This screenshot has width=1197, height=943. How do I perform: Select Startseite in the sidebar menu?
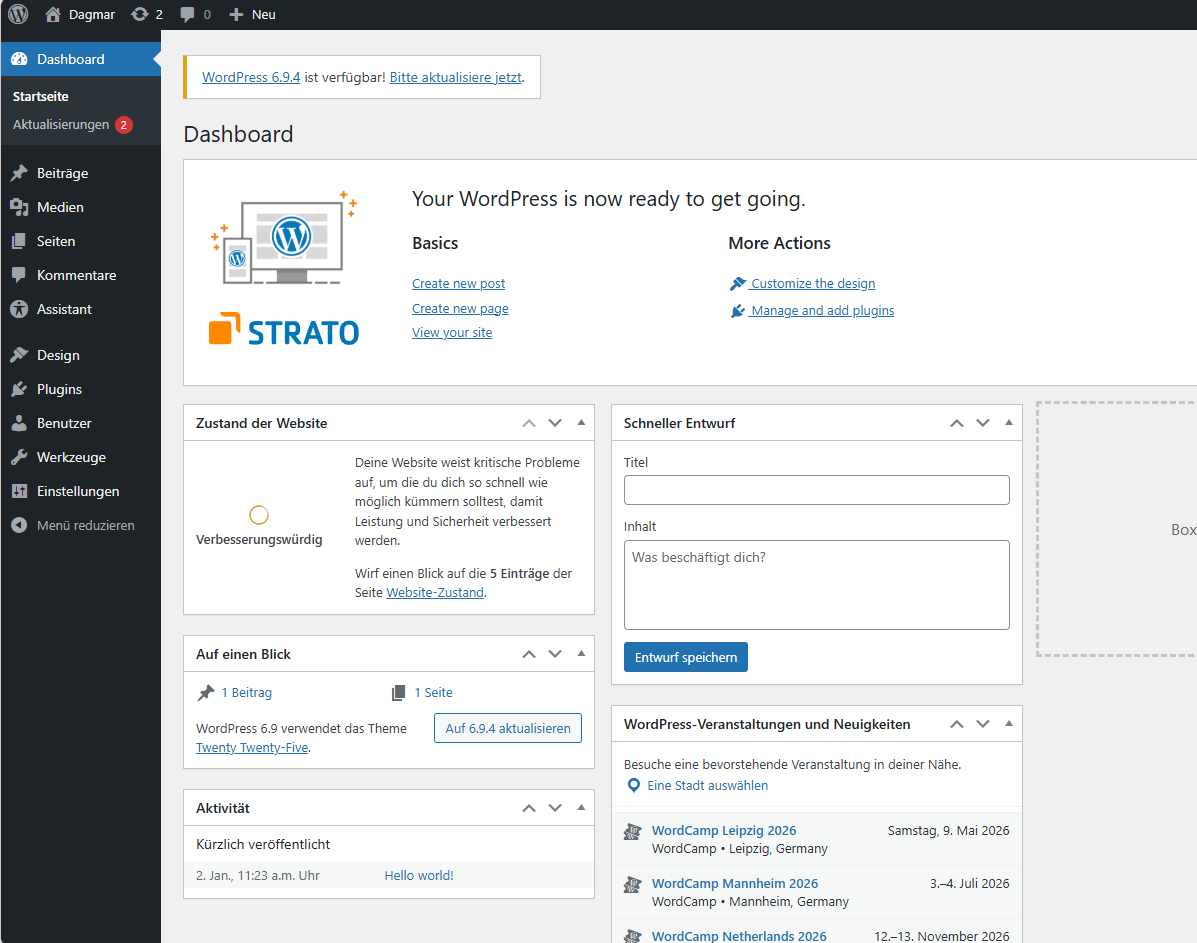(40, 95)
